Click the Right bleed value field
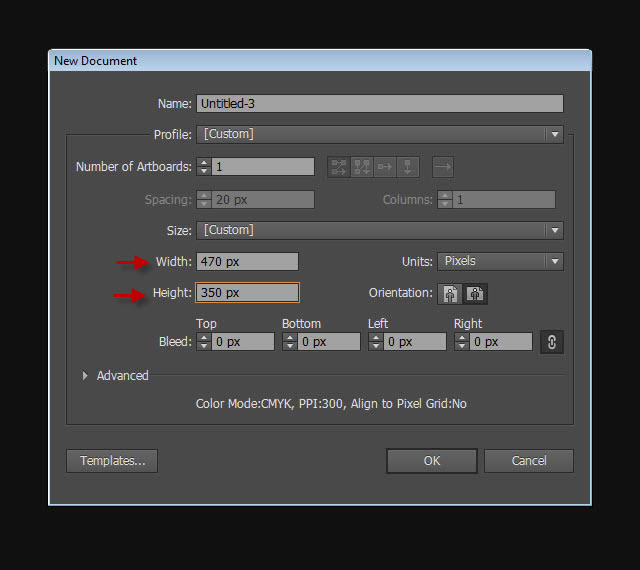Image resolution: width=640 pixels, height=570 pixels. [x=501, y=342]
